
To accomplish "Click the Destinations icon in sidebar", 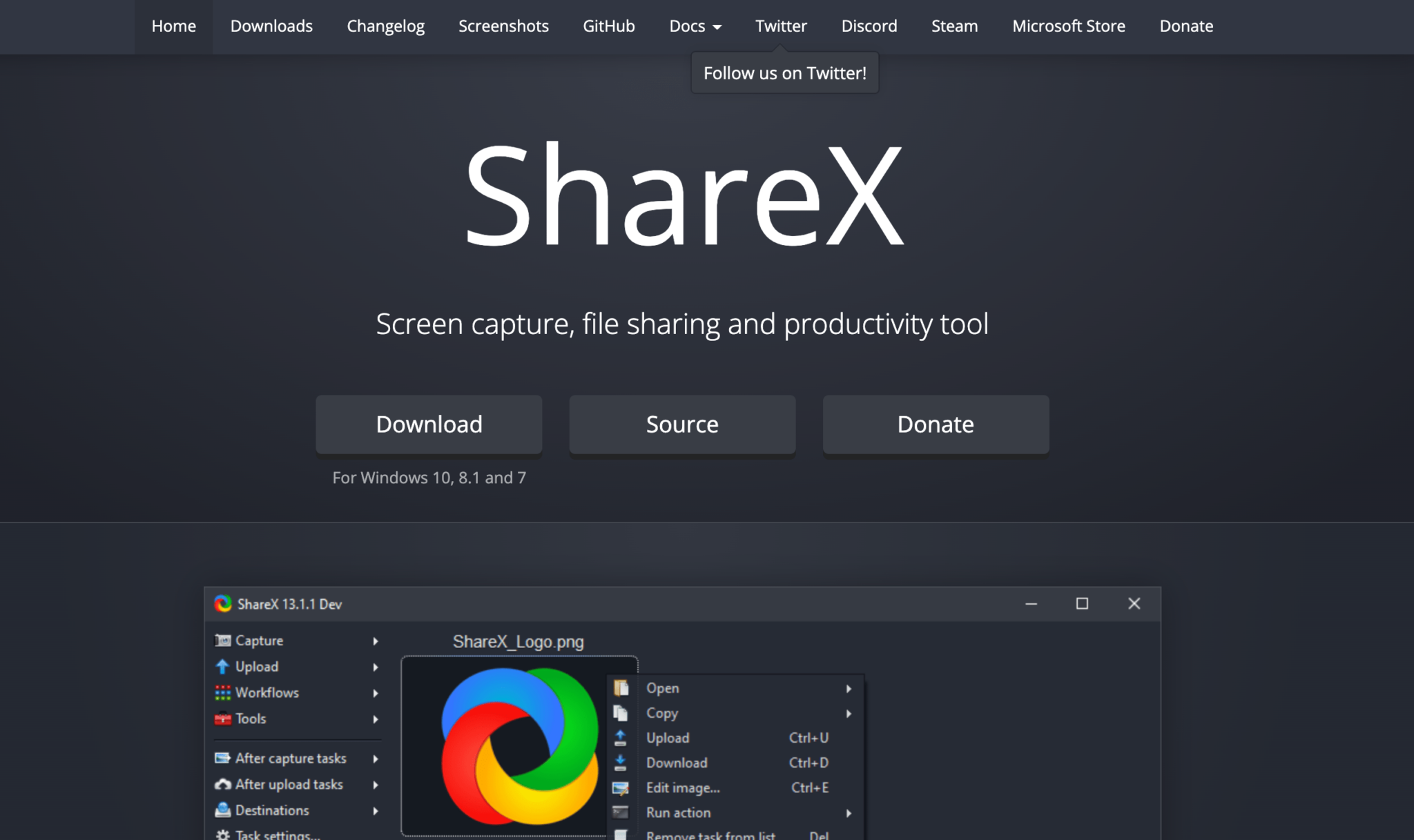I will click(222, 810).
